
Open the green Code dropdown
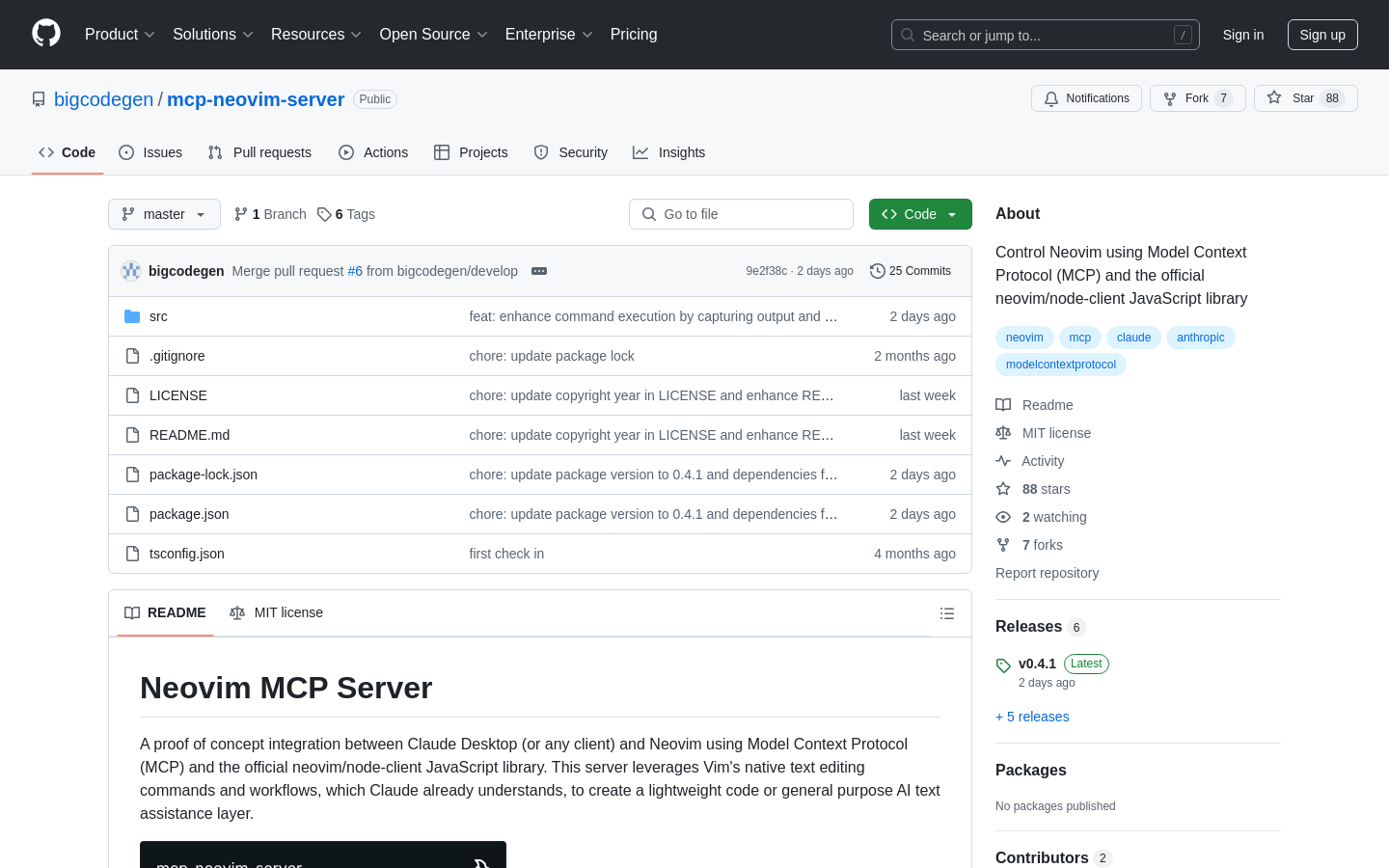920,214
